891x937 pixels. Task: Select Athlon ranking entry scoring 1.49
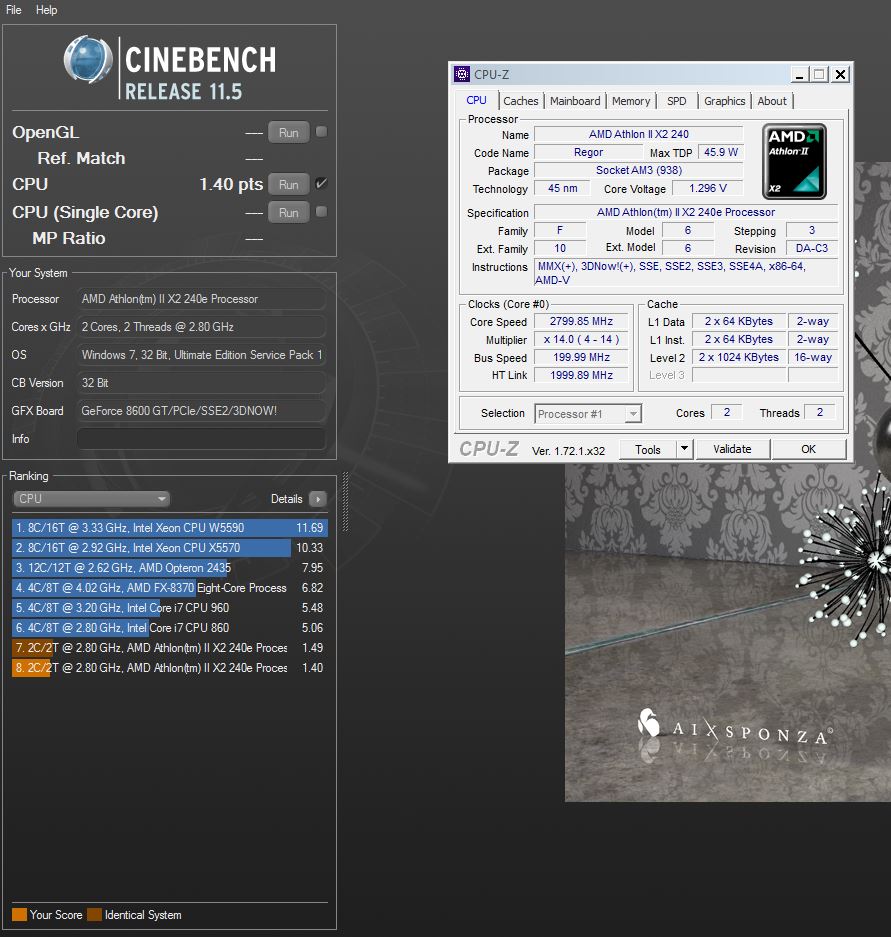170,648
